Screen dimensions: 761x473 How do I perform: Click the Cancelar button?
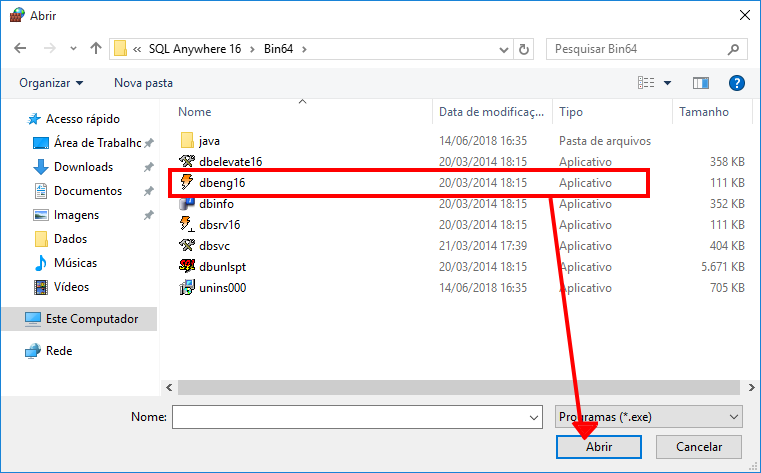[x=699, y=447]
